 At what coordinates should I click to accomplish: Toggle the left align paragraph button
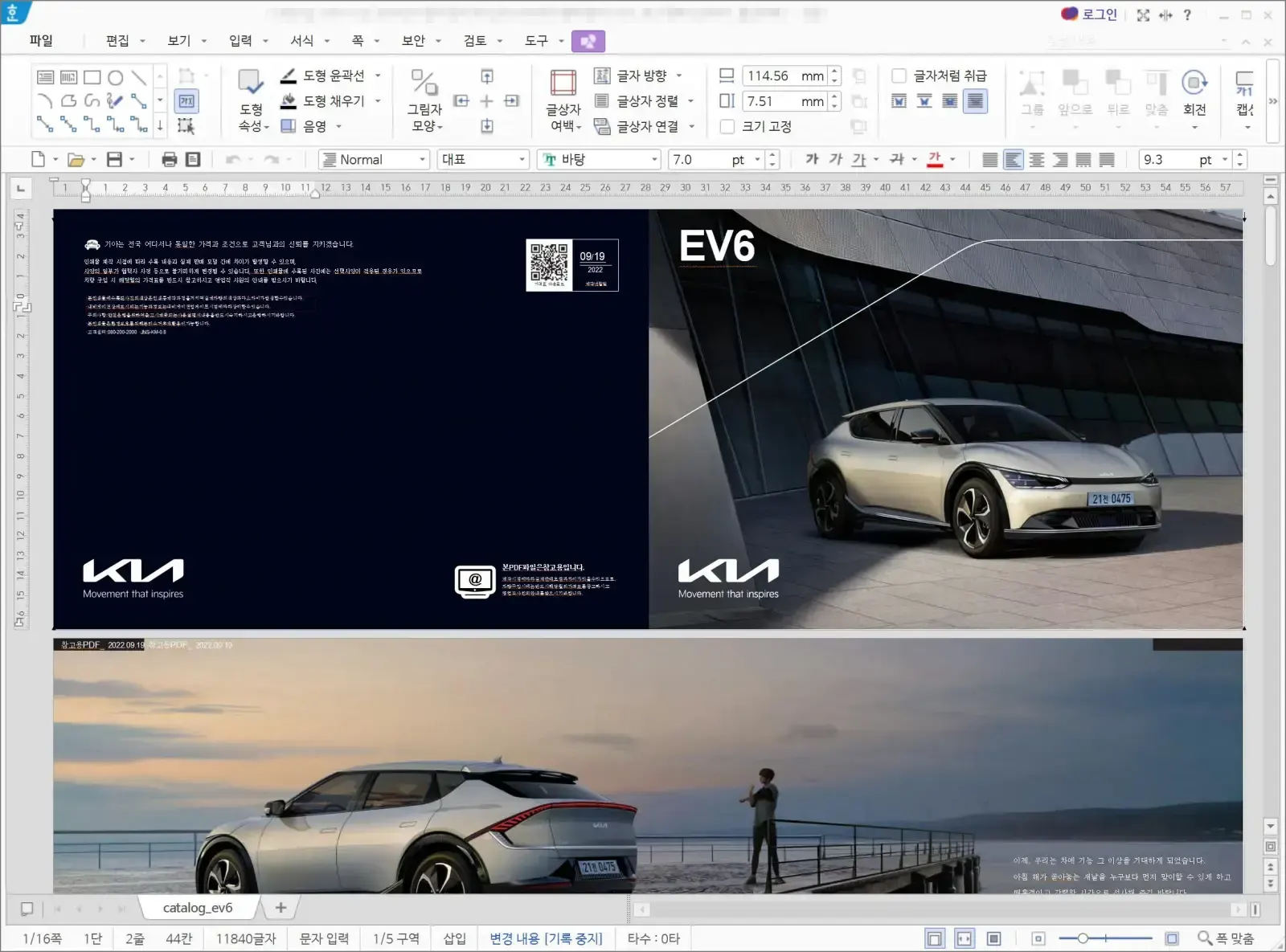(1014, 160)
